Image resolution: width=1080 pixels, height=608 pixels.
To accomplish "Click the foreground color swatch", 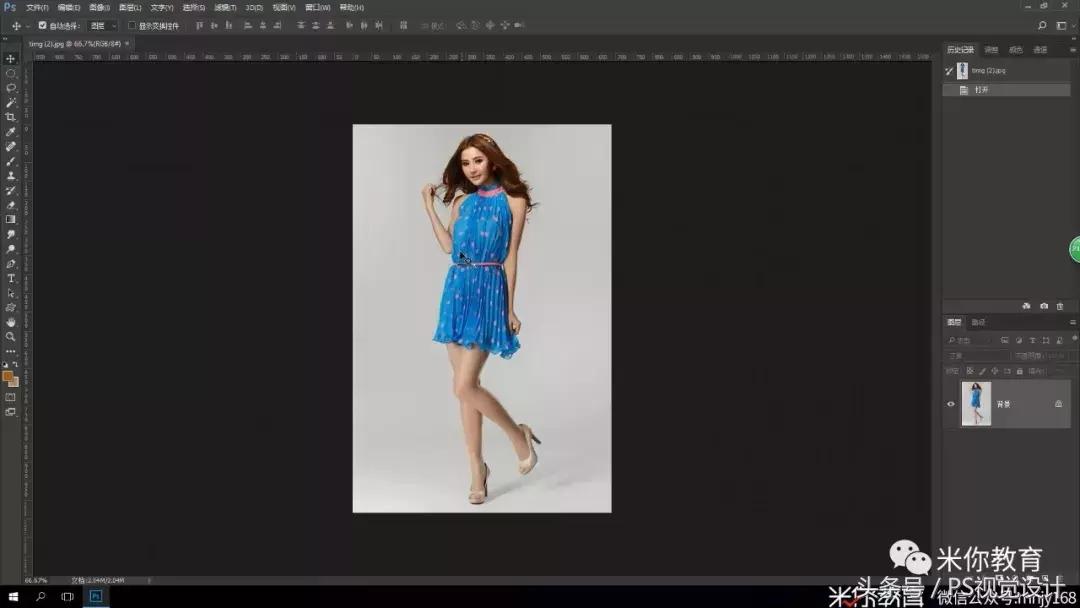I will coord(8,377).
